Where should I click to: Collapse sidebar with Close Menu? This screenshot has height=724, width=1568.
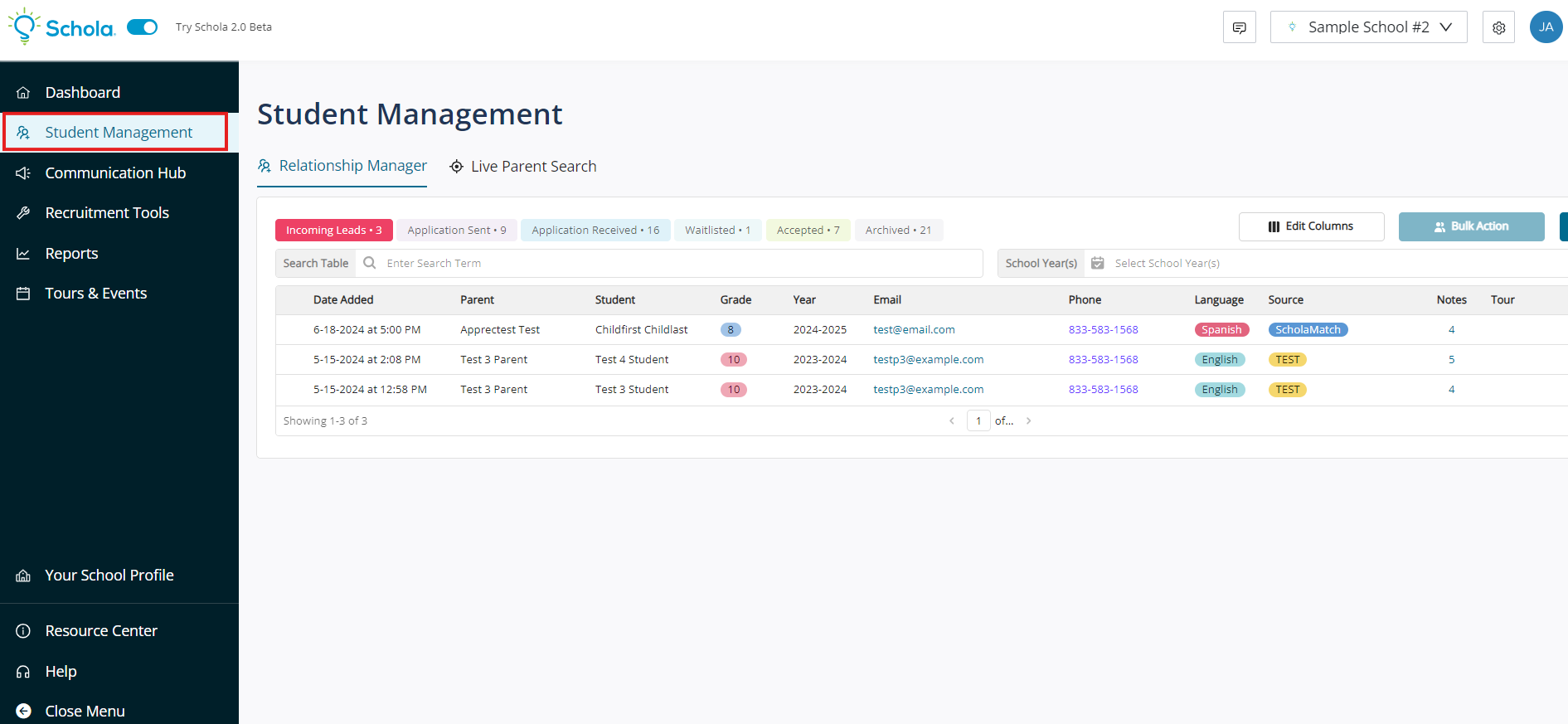119,711
